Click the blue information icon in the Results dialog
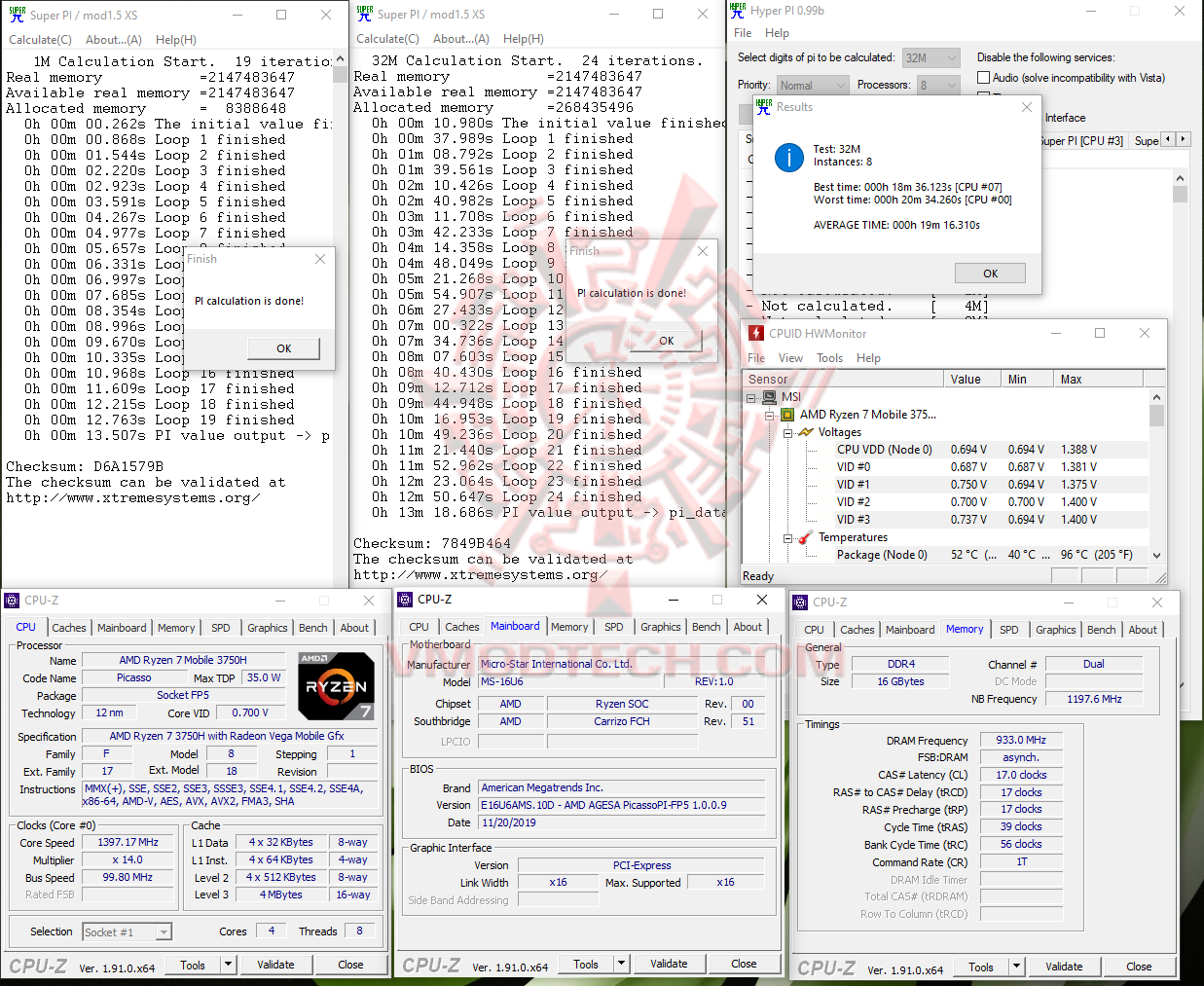The image size is (1204, 986). click(788, 158)
